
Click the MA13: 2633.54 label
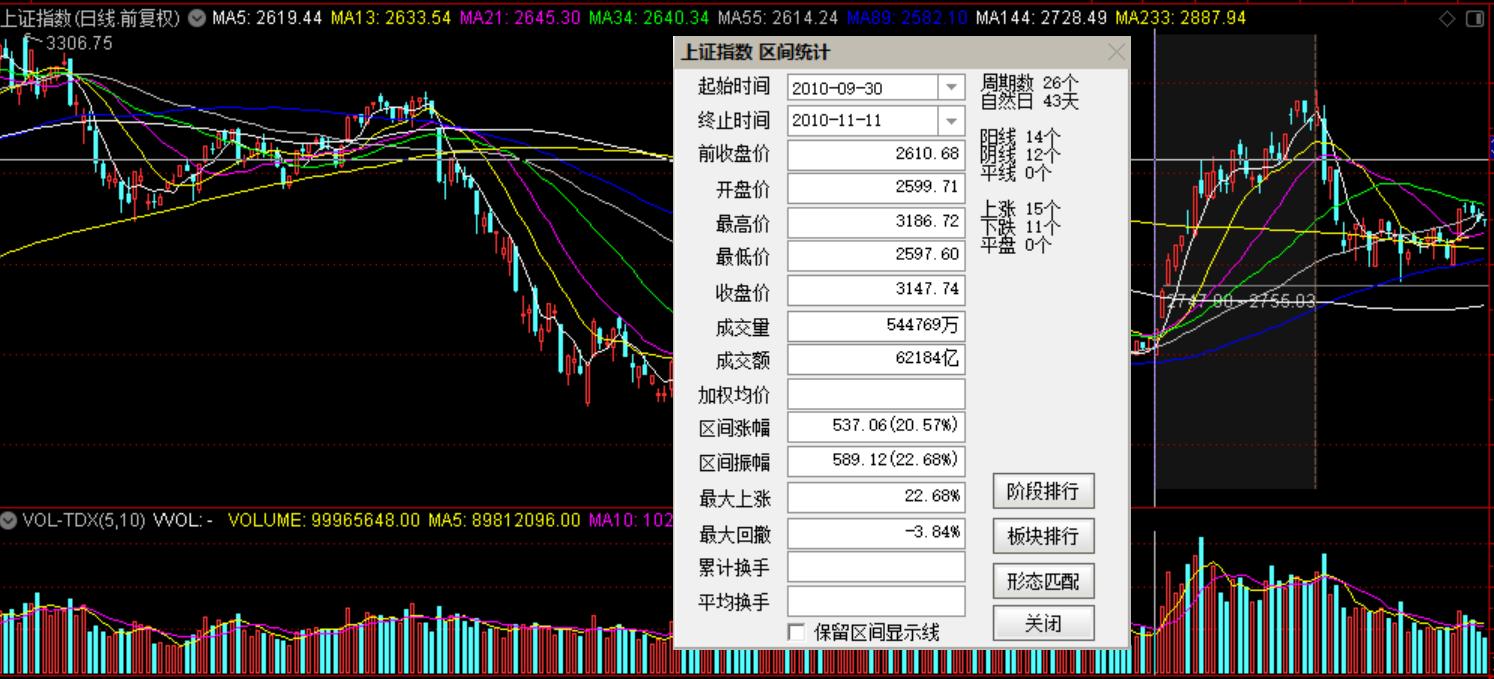pyautogui.click(x=391, y=18)
